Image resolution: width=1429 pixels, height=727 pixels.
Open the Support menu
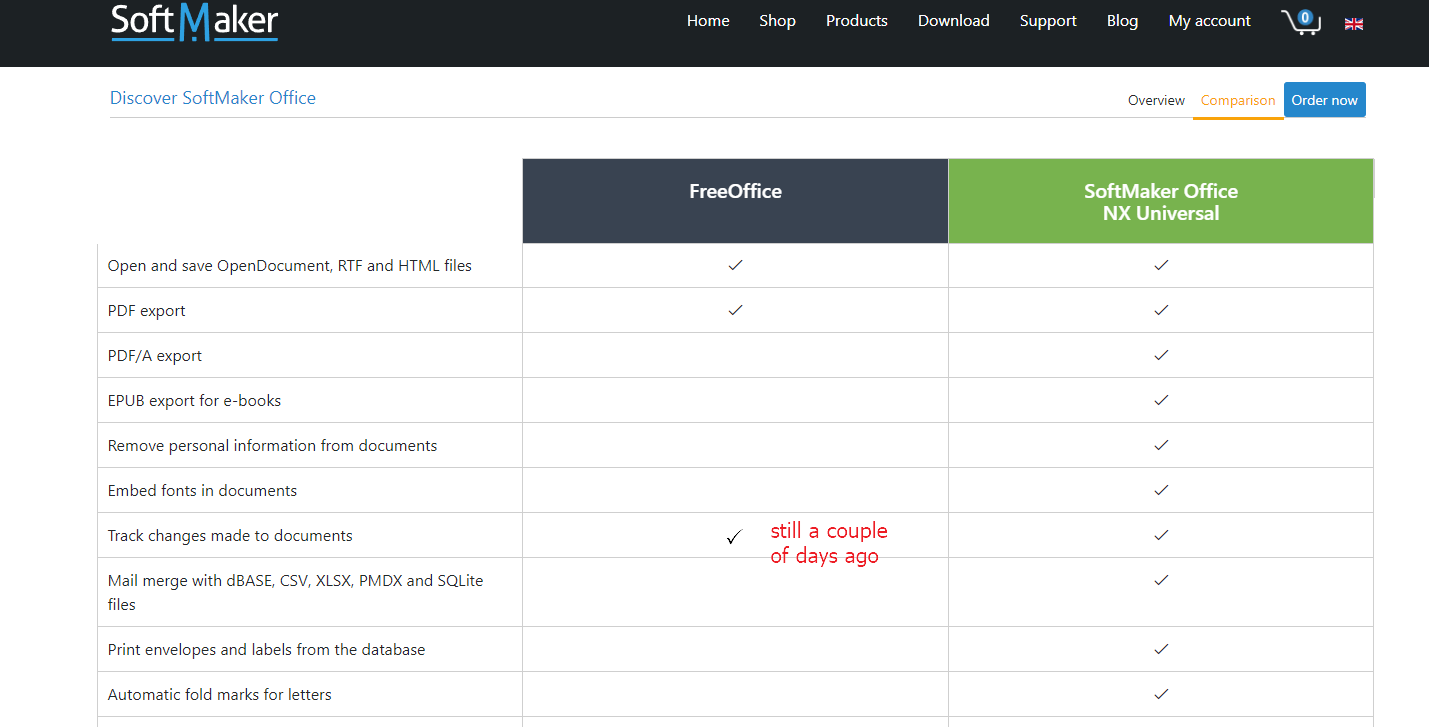coord(1048,21)
